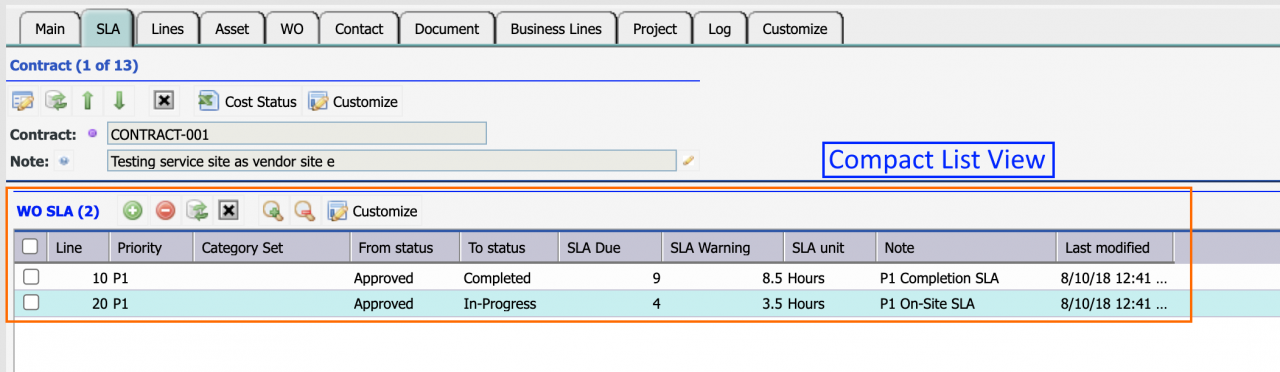Open the Business Lines tab

[556, 29]
